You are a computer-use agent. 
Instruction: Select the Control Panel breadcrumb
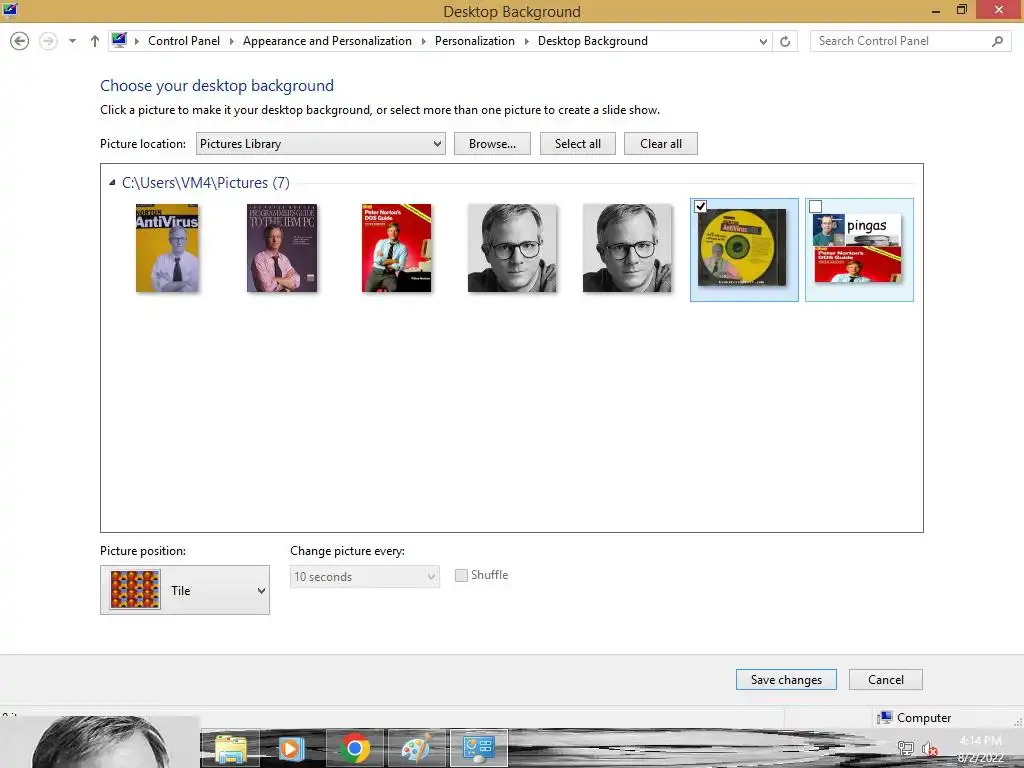coord(184,40)
